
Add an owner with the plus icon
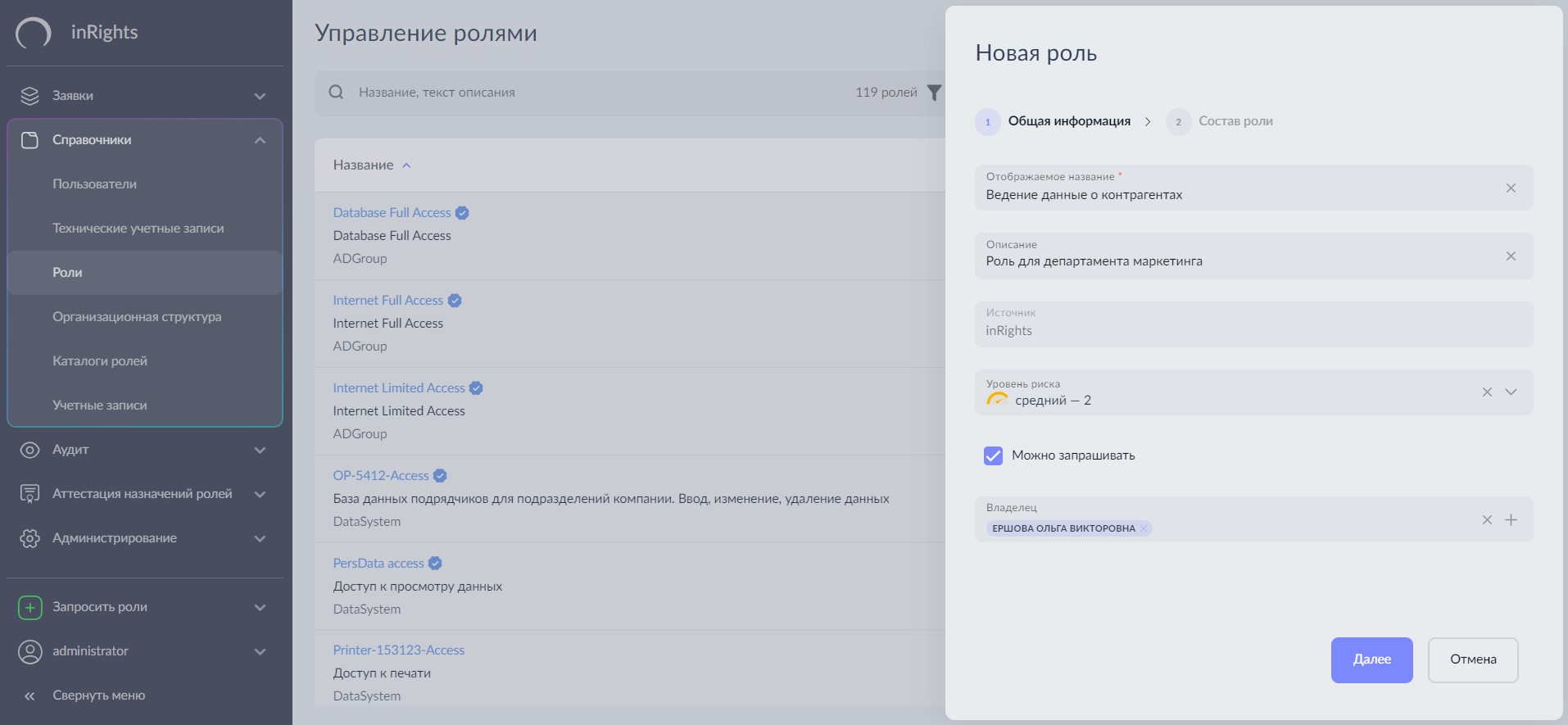1511,520
